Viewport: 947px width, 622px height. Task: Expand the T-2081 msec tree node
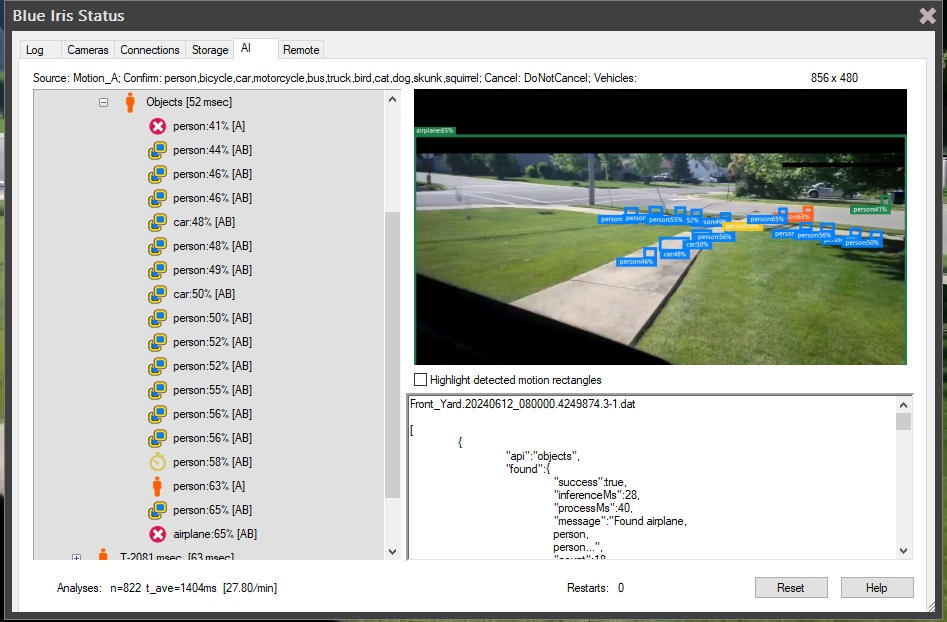76,557
